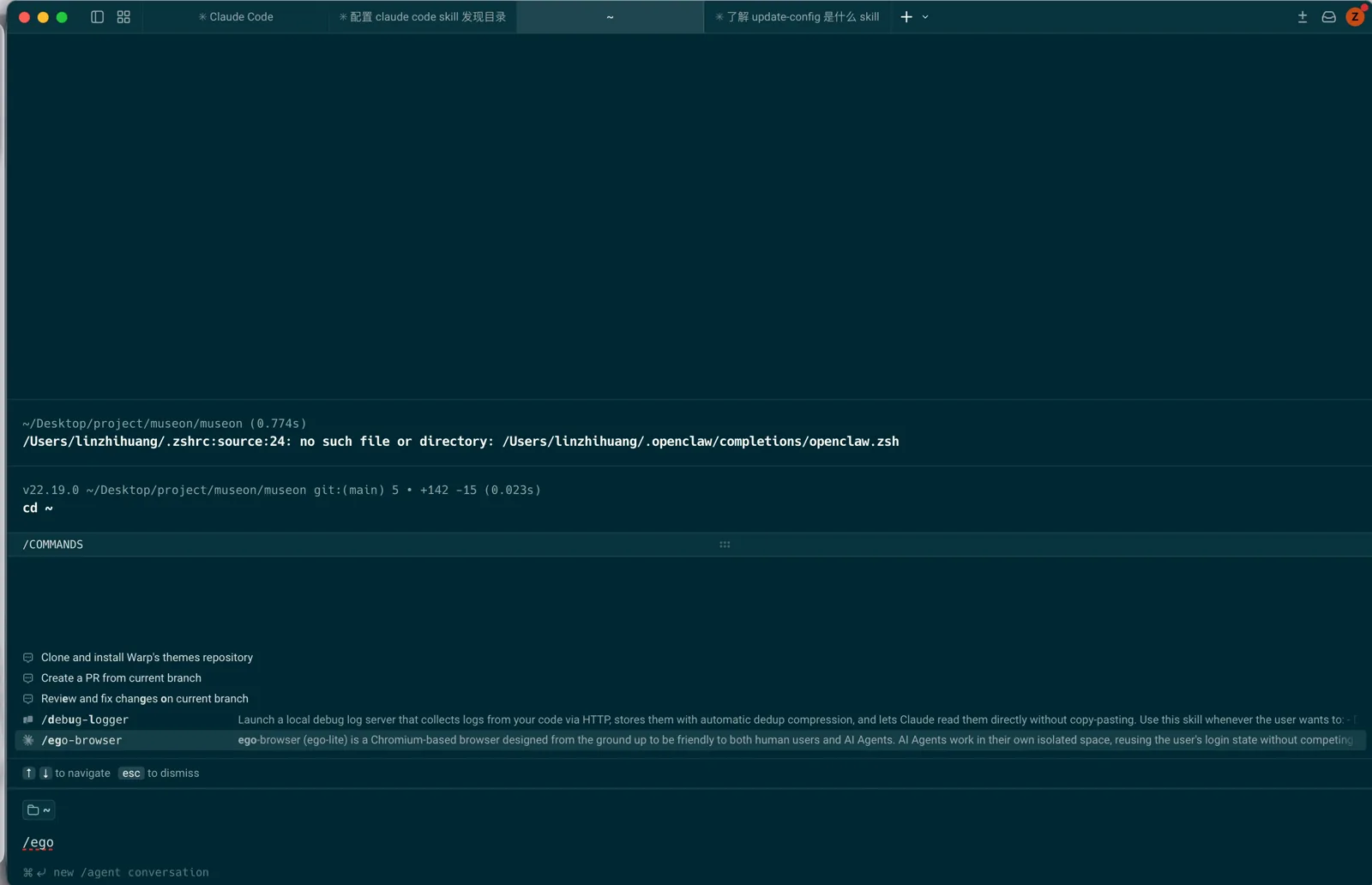Select the highlighted /ego-browser command suggestion
1372x885 pixels.
(690, 740)
